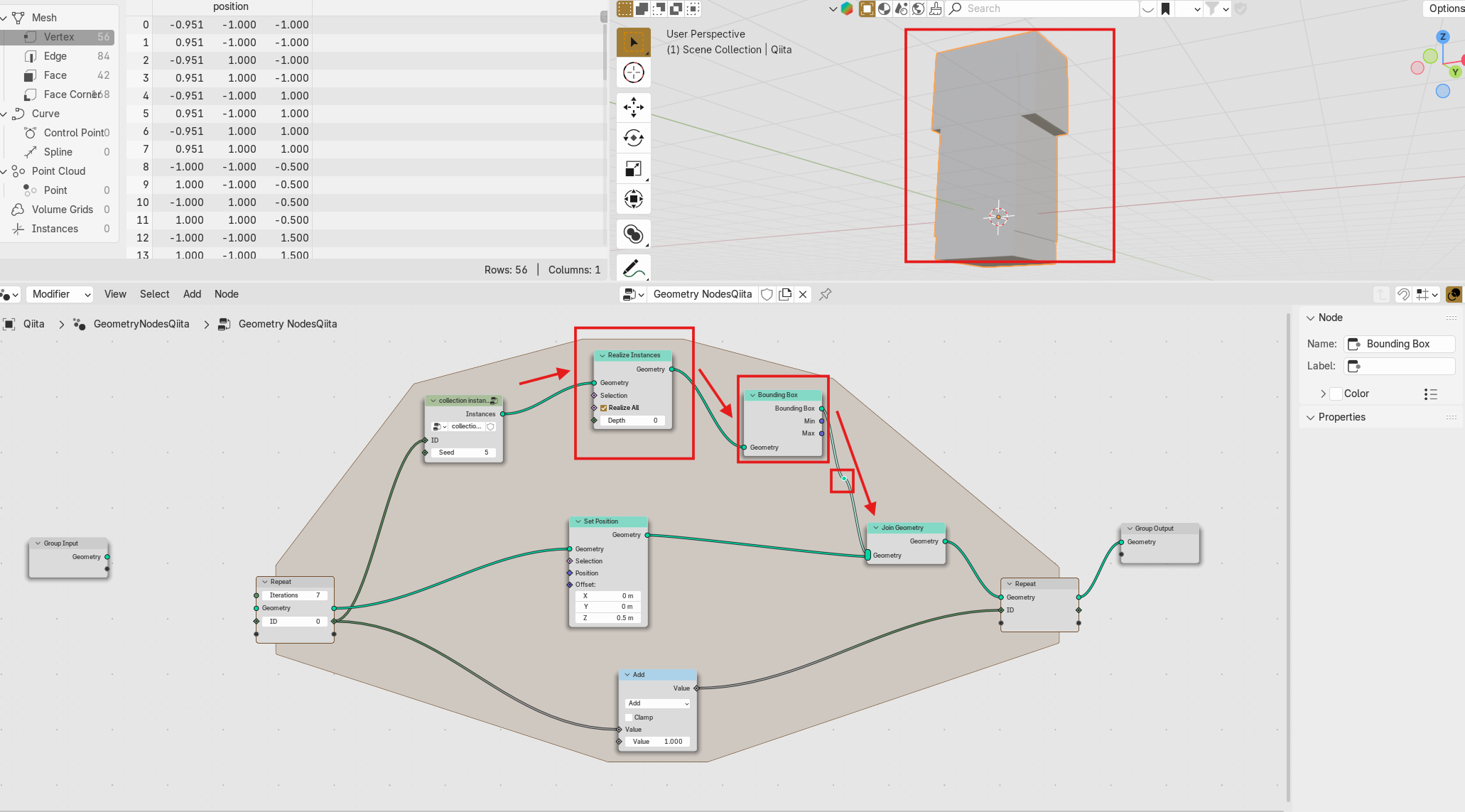
Task: Select the Annotate pencil tool
Action: (x=633, y=268)
